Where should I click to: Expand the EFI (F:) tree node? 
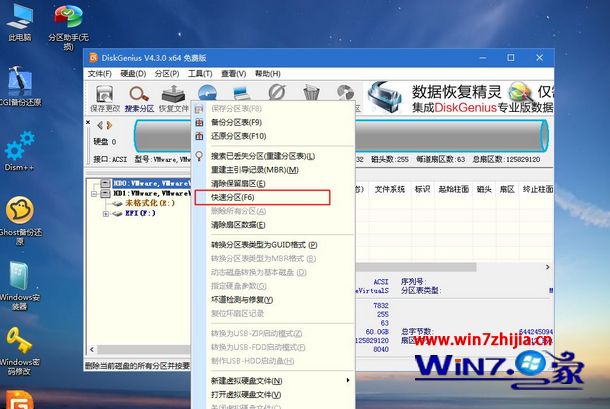pyautogui.click(x=105, y=214)
